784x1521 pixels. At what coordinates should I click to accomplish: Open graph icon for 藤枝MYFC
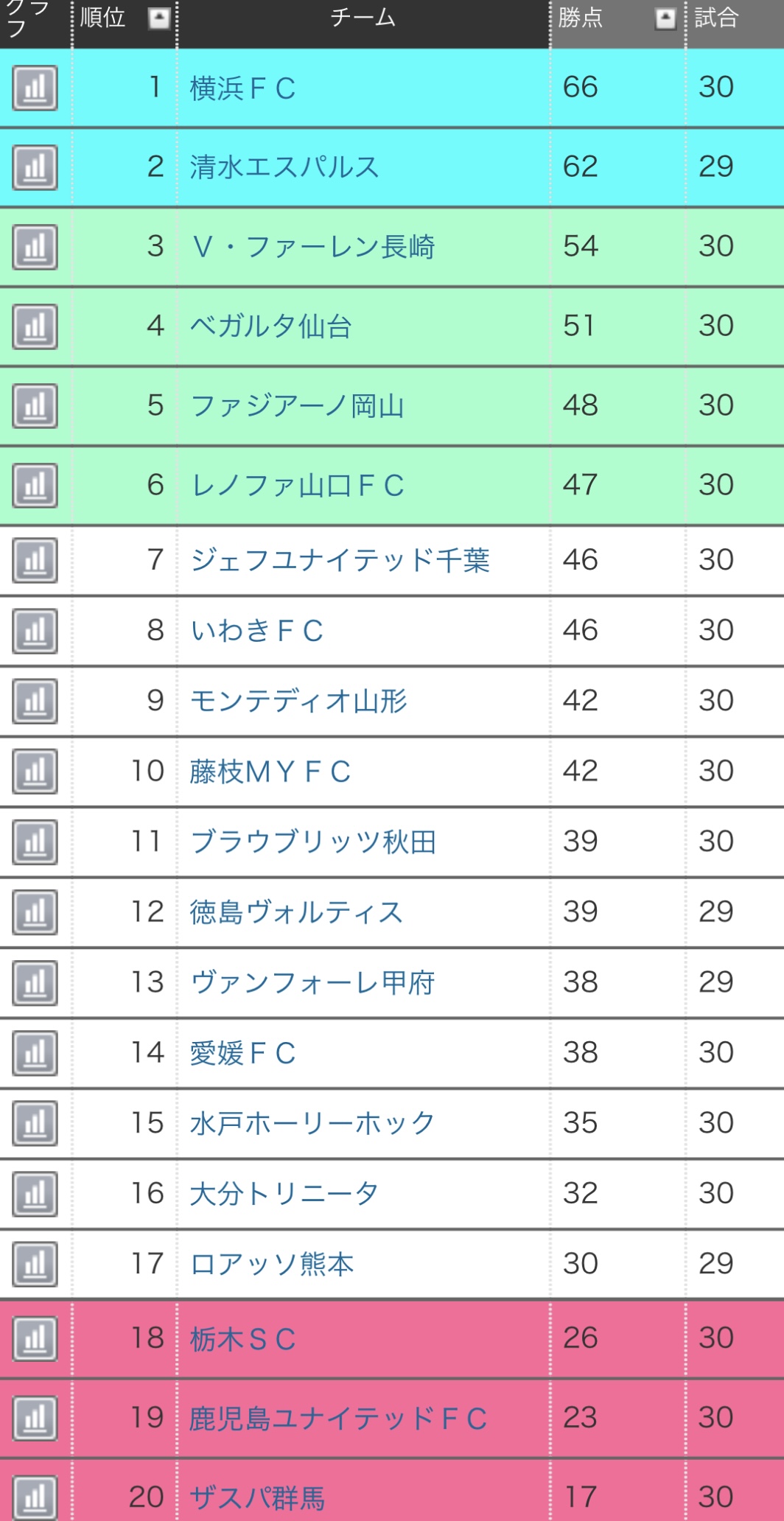pyautogui.click(x=35, y=772)
